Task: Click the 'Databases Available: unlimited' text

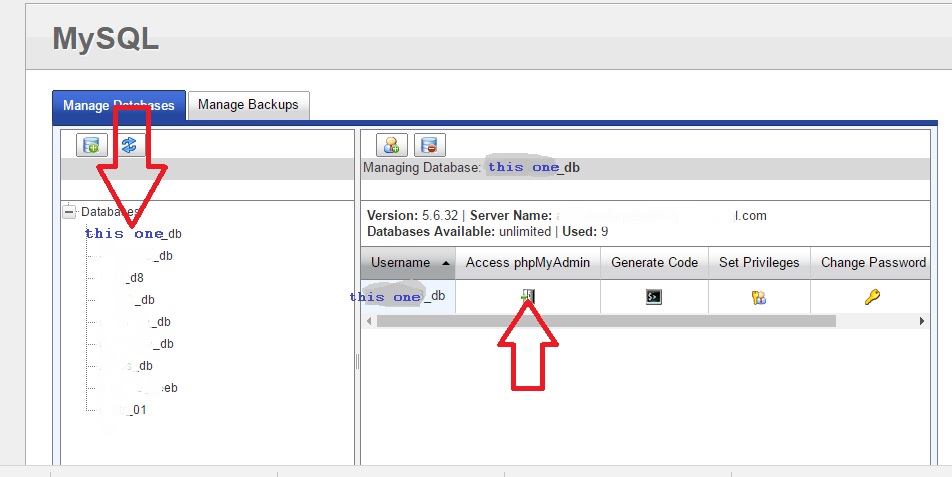Action: [459, 232]
